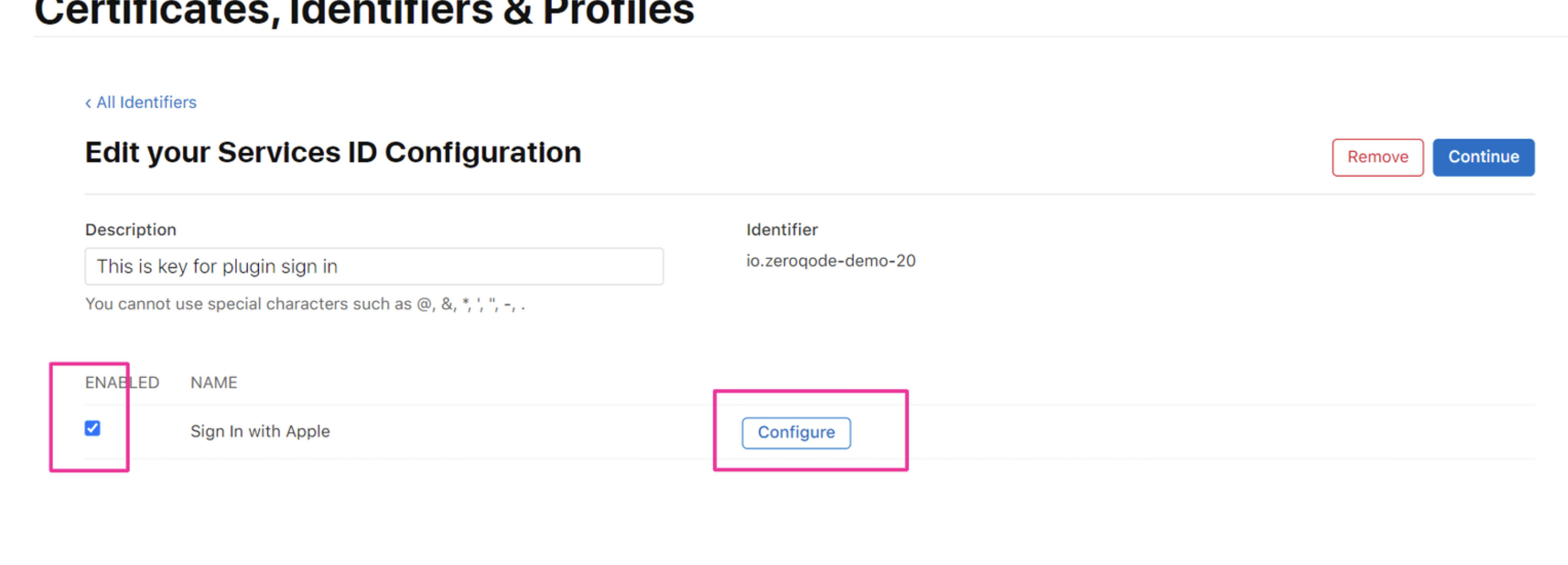The width and height of the screenshot is (1568, 565).
Task: Click the blue Continue button
Action: 1483,157
